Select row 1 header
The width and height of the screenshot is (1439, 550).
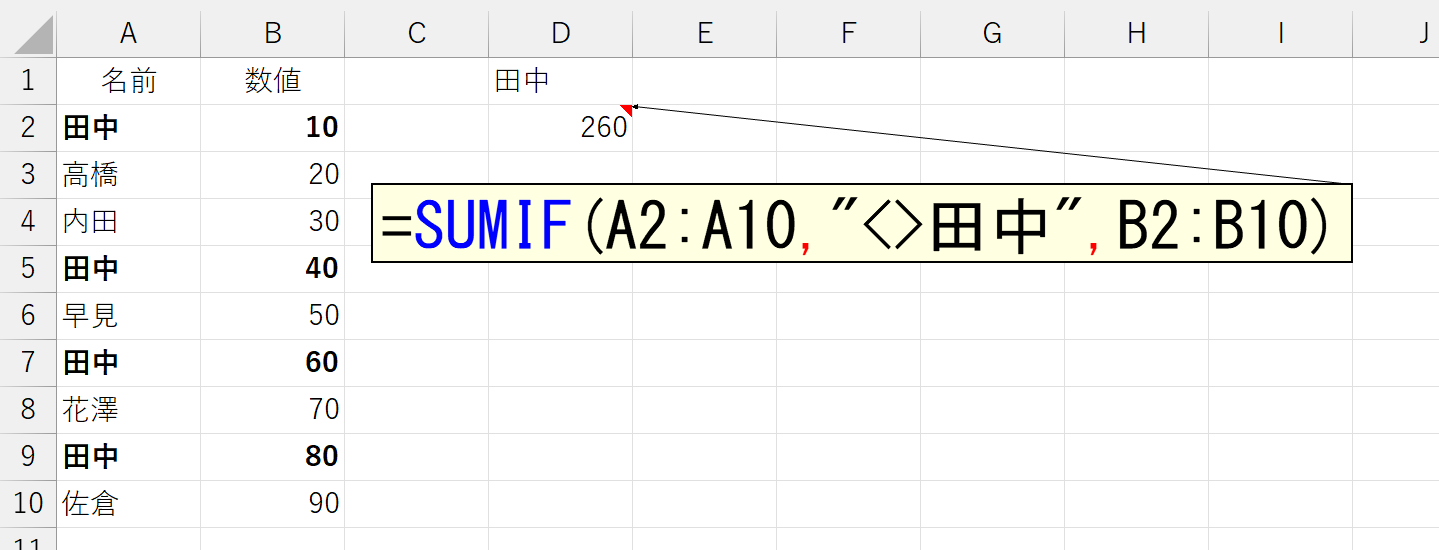click(28, 81)
